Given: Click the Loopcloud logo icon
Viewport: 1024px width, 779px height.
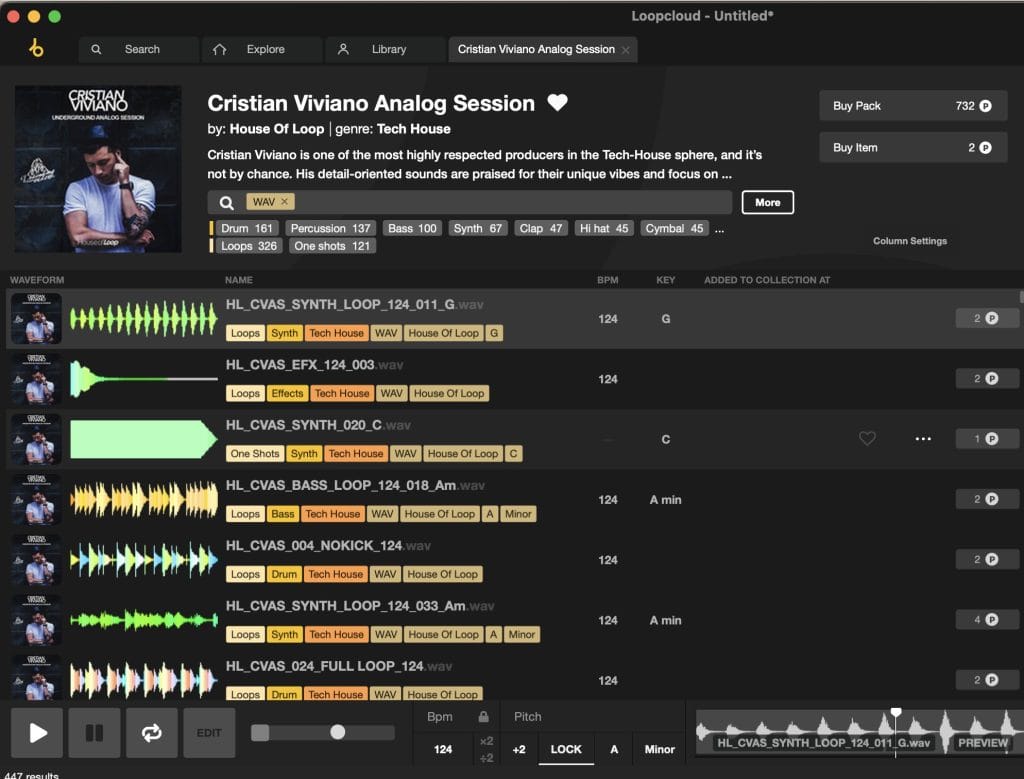Looking at the screenshot, I should (37, 48).
